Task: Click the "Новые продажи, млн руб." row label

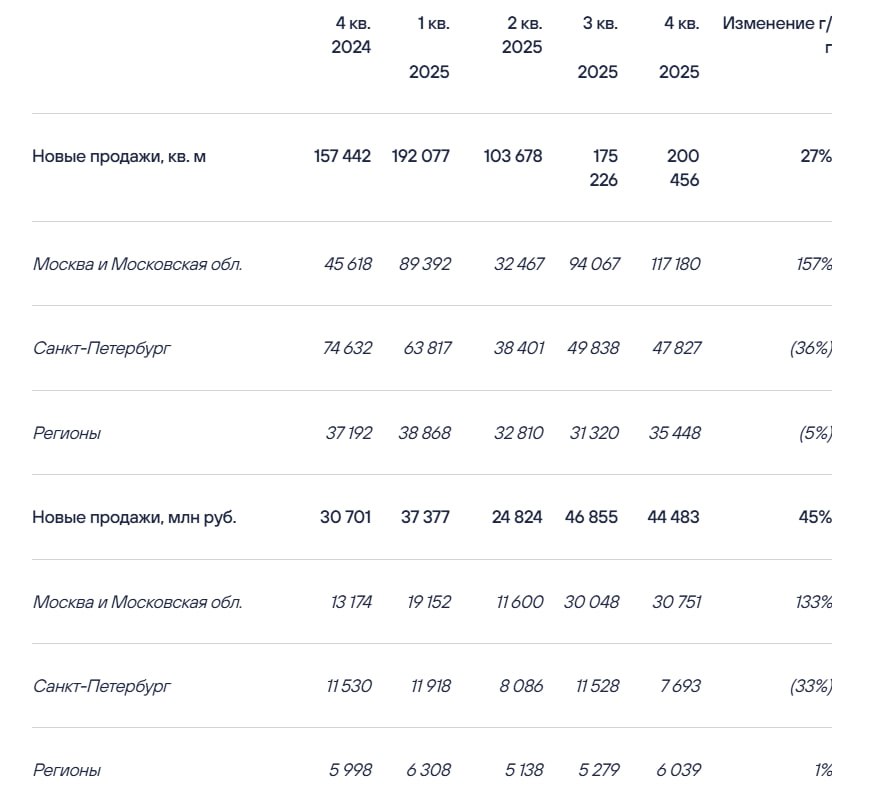Action: (x=134, y=517)
